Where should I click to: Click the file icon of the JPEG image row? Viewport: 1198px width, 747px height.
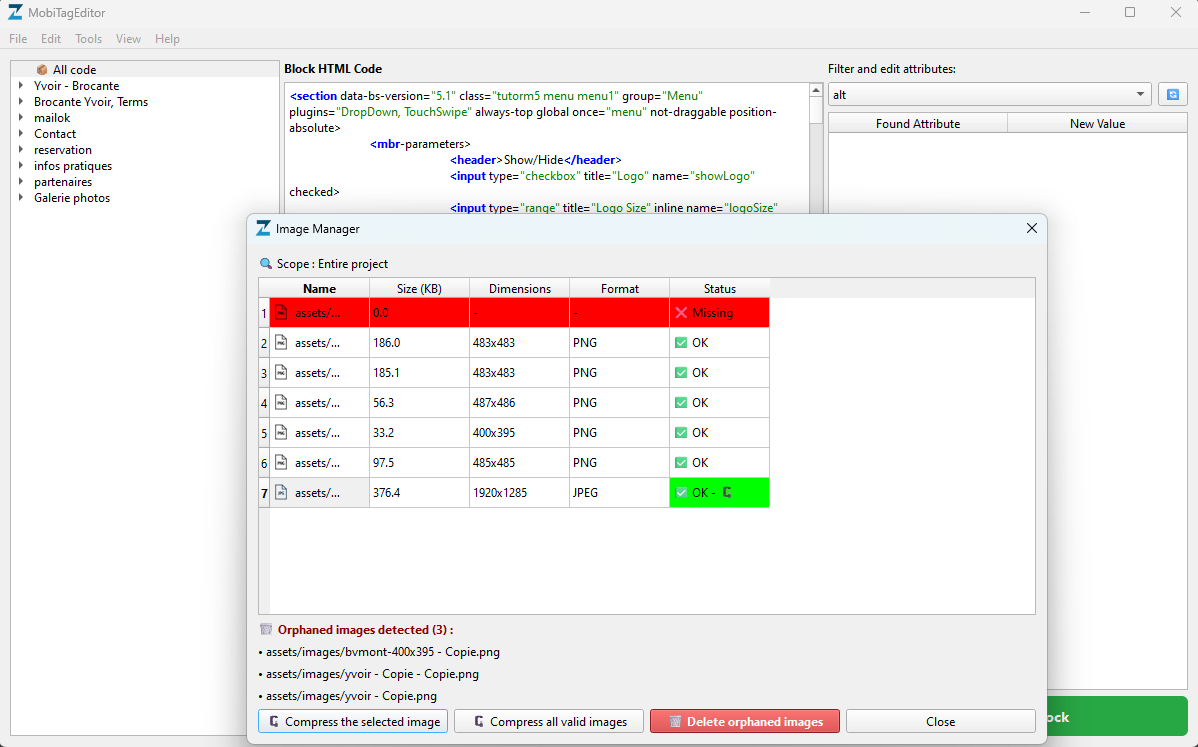pos(281,493)
